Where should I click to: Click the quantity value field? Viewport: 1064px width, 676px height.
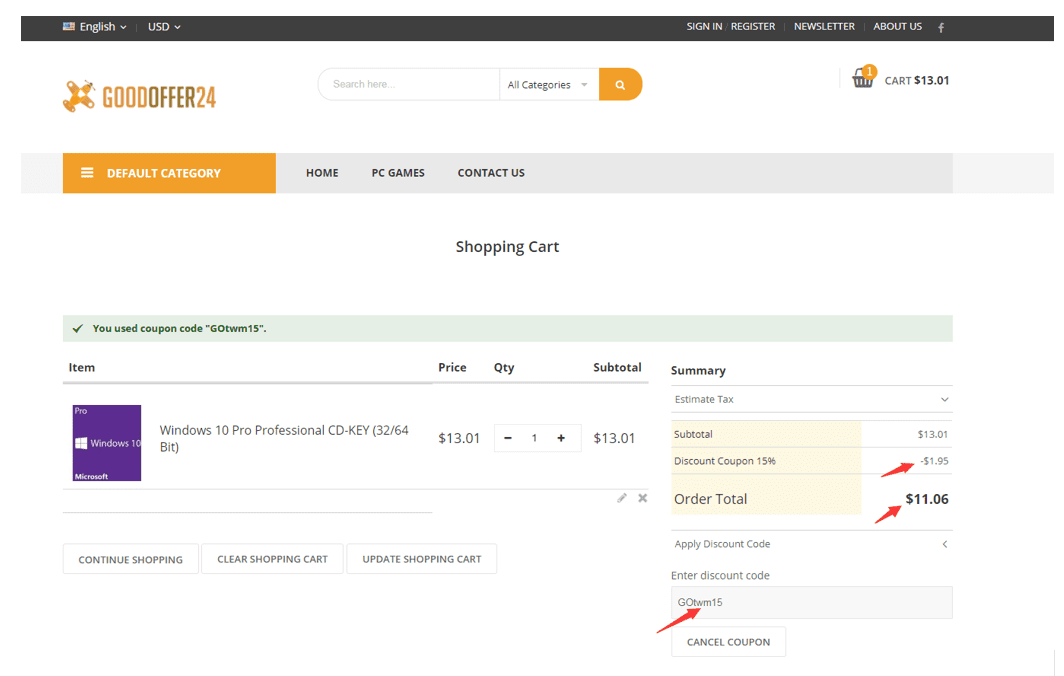pos(534,438)
